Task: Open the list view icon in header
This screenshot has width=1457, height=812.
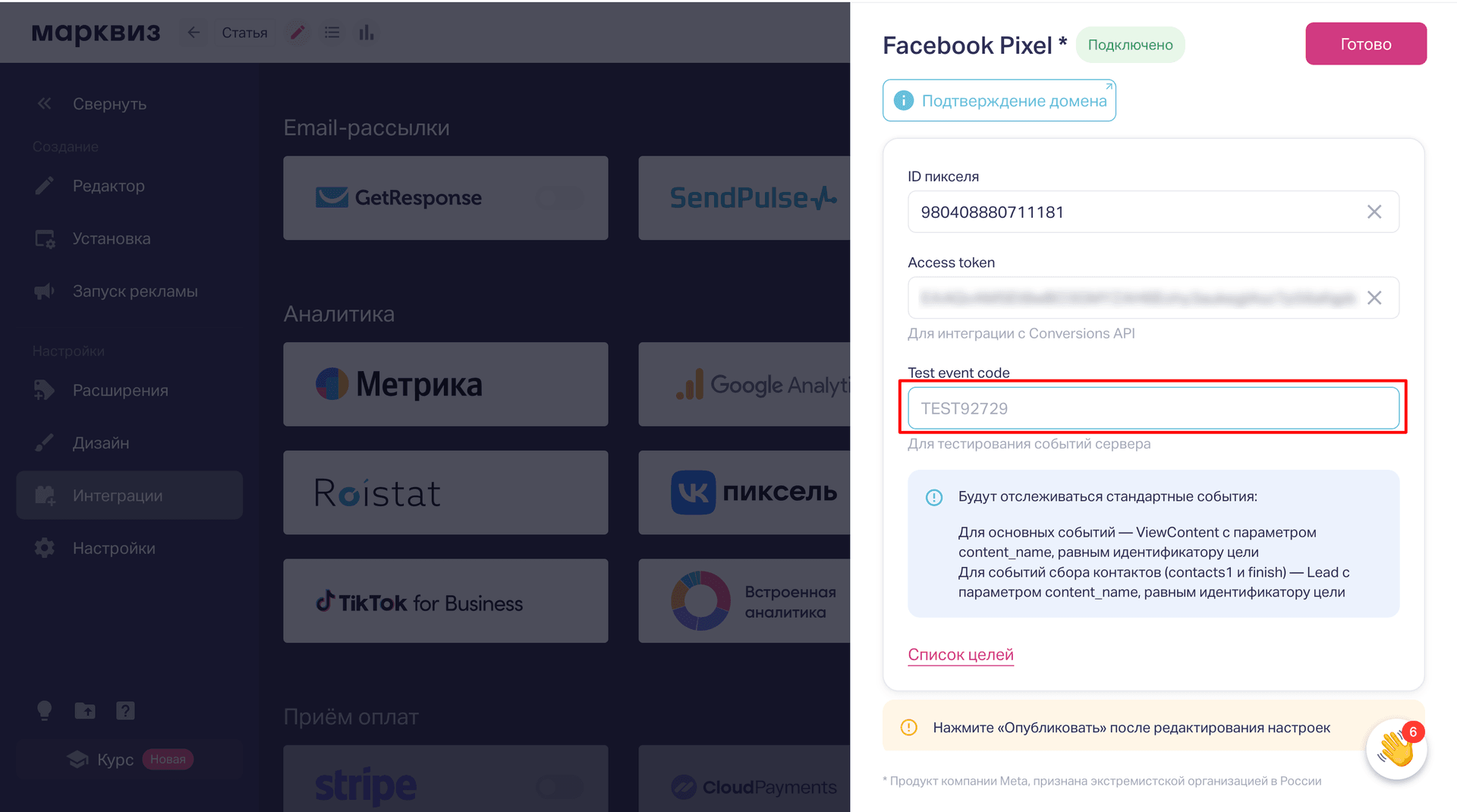Action: [332, 33]
